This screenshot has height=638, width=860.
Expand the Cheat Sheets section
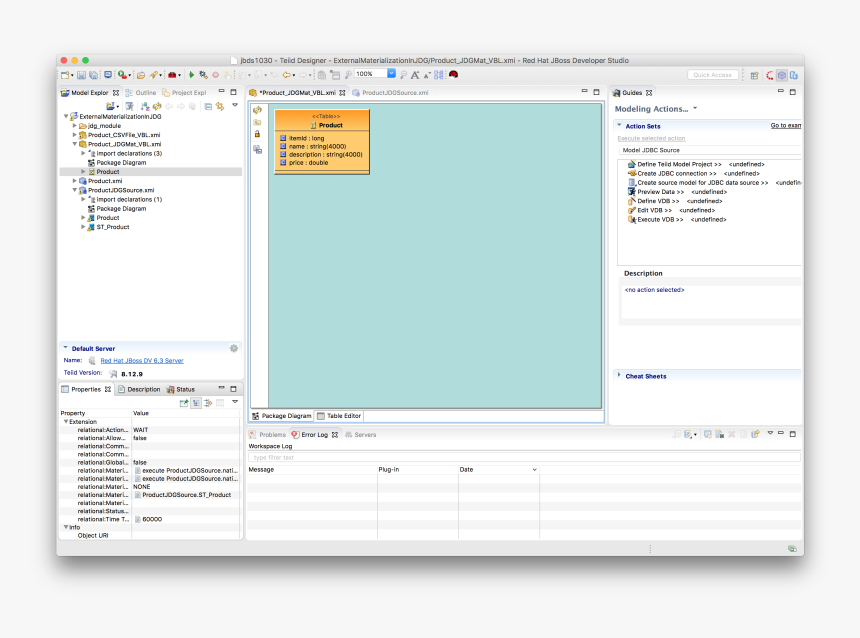619,376
